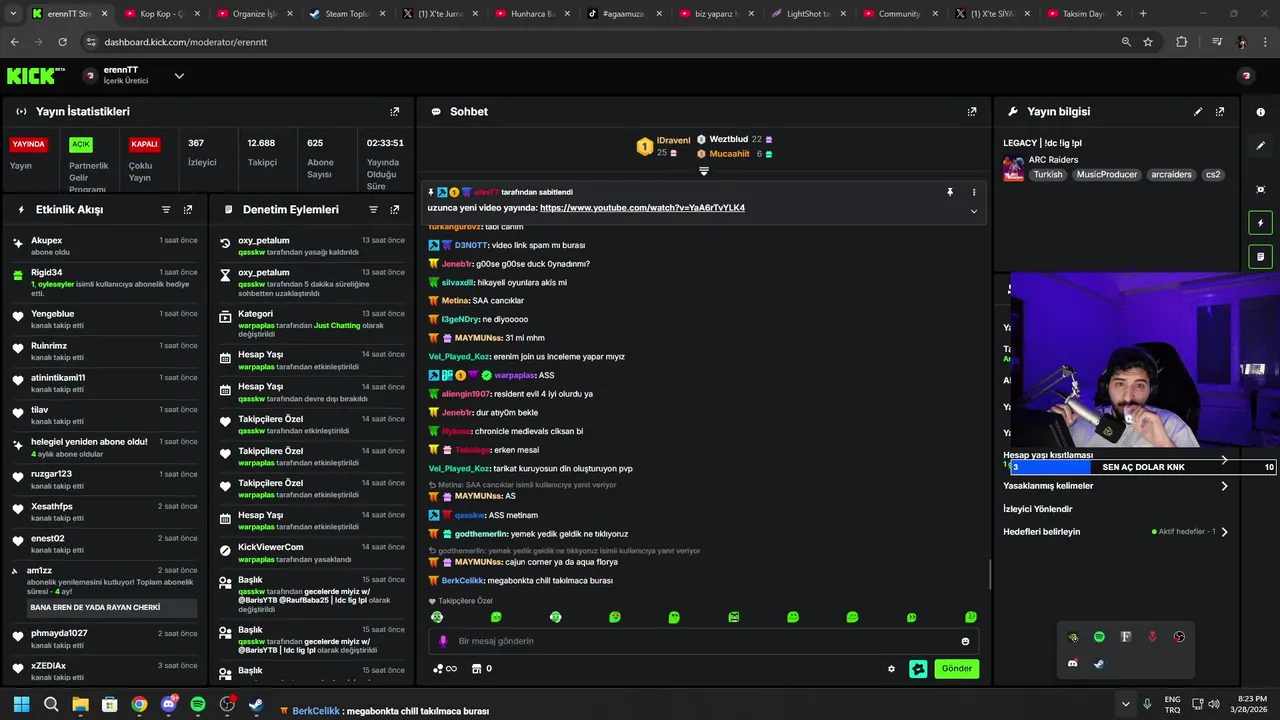Click the pencil icon in the right sidebar
This screenshot has height=720, width=1280.
1260,146
